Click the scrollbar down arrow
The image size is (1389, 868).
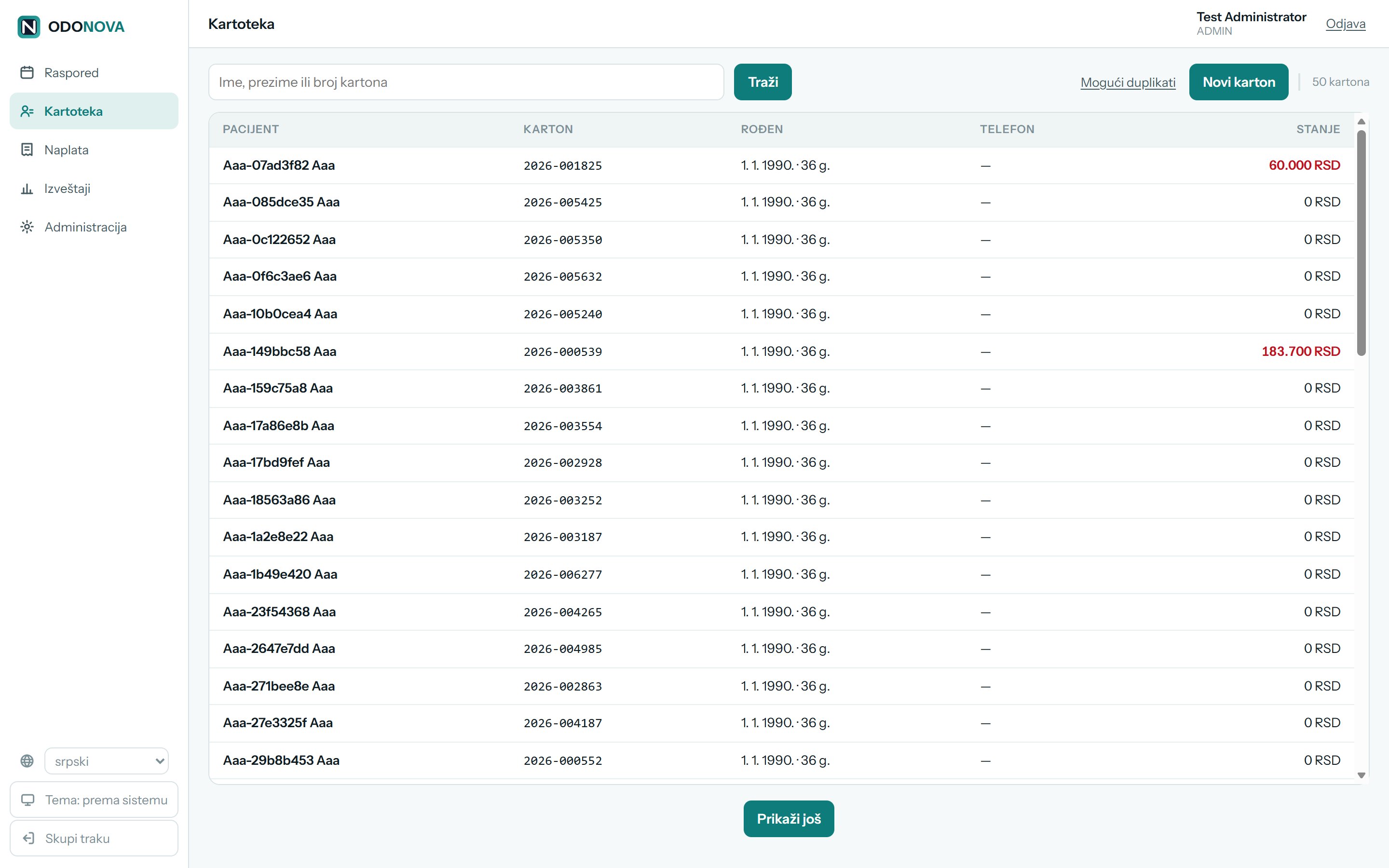(1361, 775)
